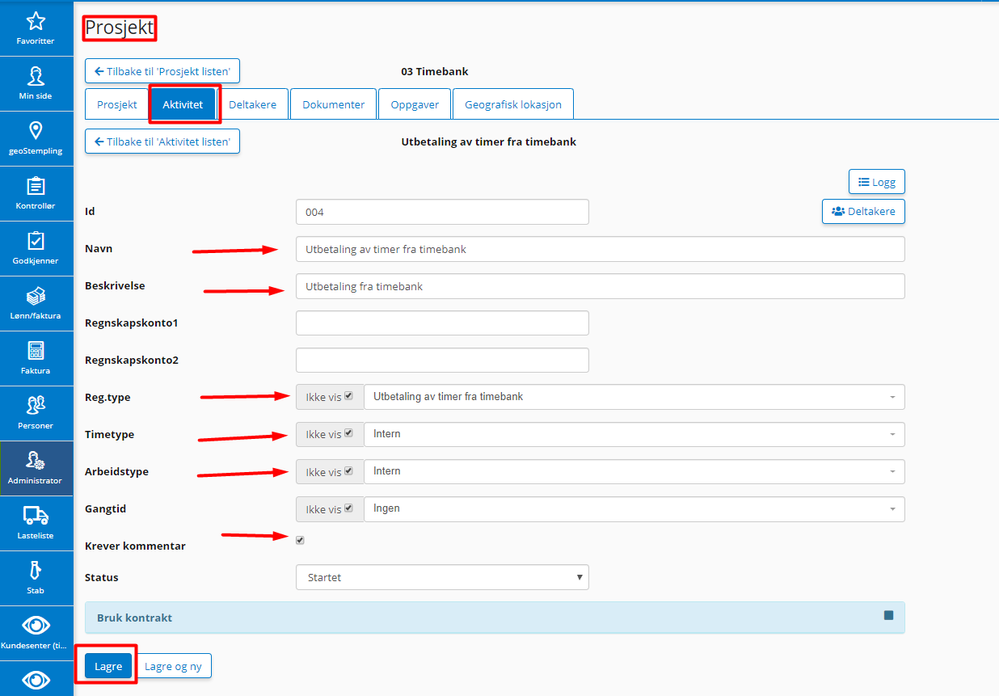Switch to the Deltakere tab

[x=252, y=105]
